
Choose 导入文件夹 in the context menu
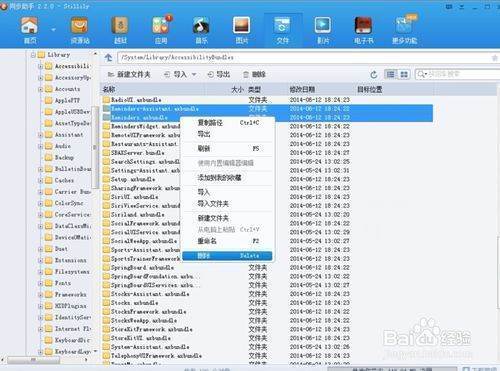(x=227, y=204)
